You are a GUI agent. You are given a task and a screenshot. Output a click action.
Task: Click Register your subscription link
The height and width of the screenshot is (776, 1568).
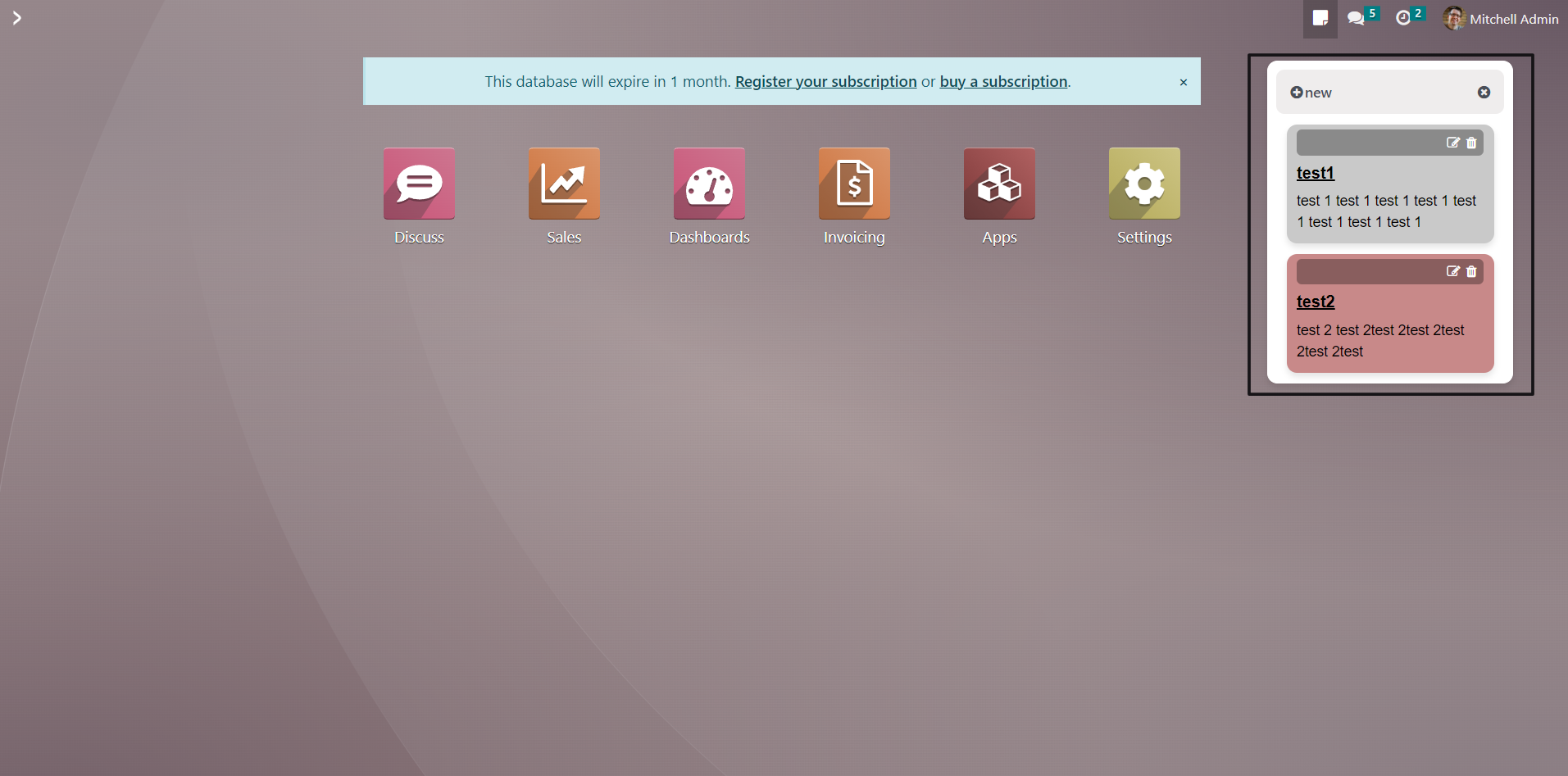825,81
